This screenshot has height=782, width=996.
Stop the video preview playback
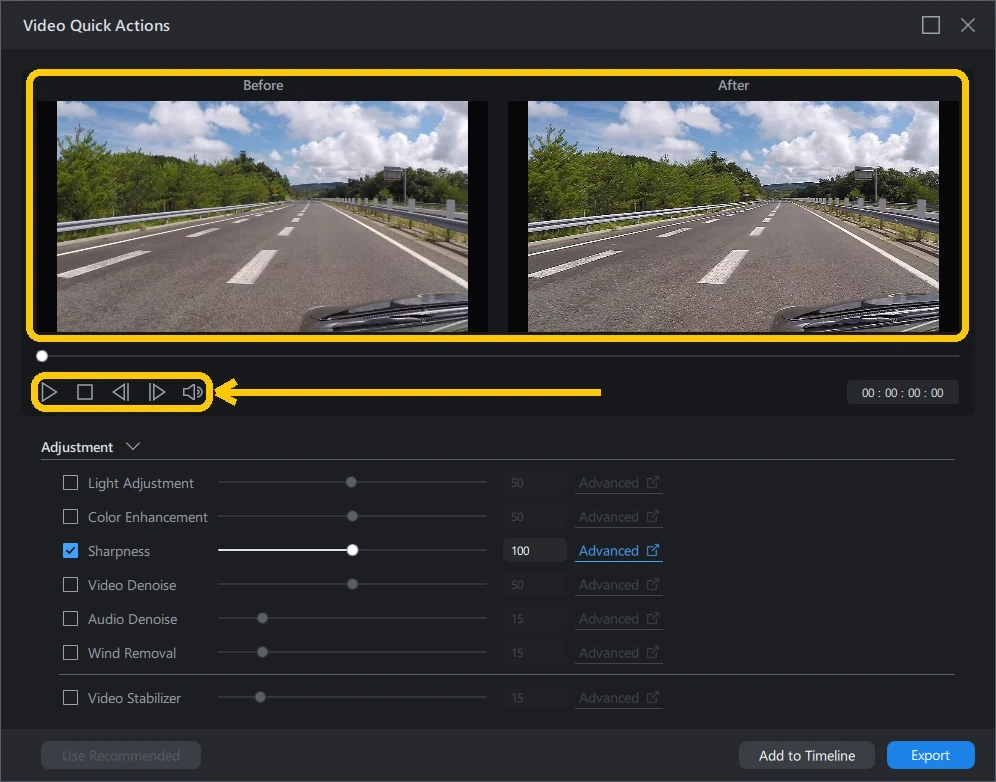coord(84,392)
